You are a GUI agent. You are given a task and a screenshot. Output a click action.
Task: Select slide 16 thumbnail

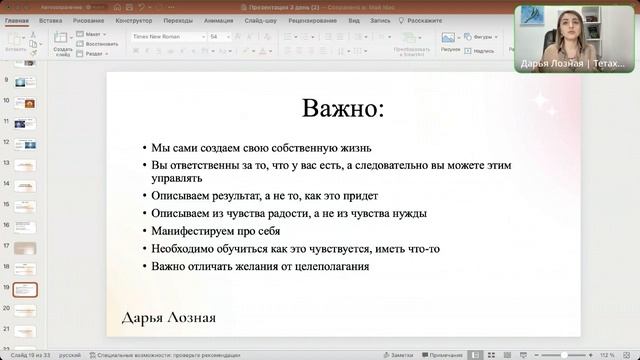(x=25, y=227)
